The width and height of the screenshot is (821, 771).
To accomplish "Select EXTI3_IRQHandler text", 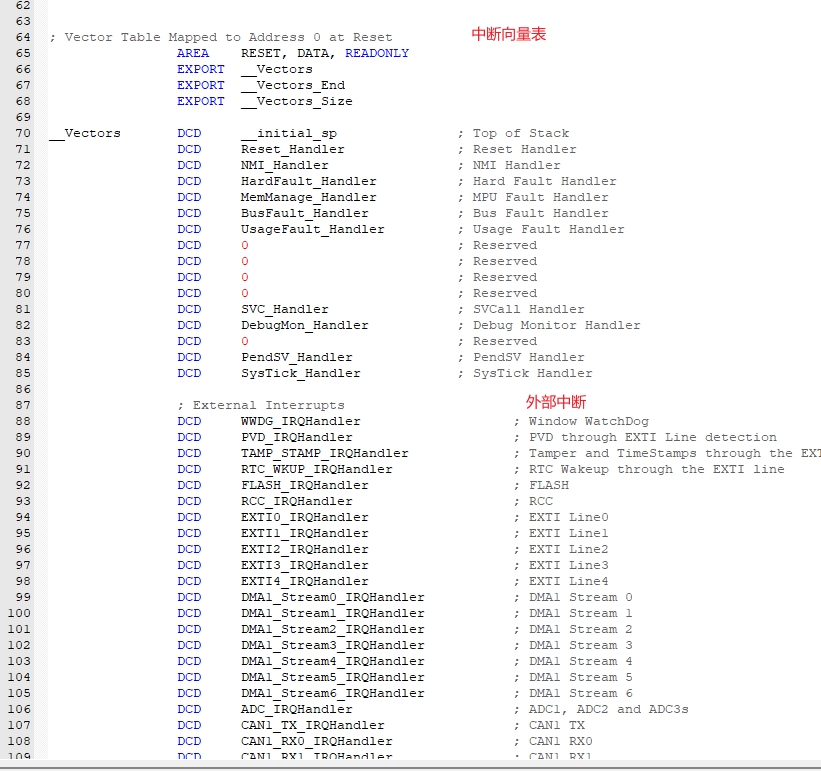I will pos(305,565).
